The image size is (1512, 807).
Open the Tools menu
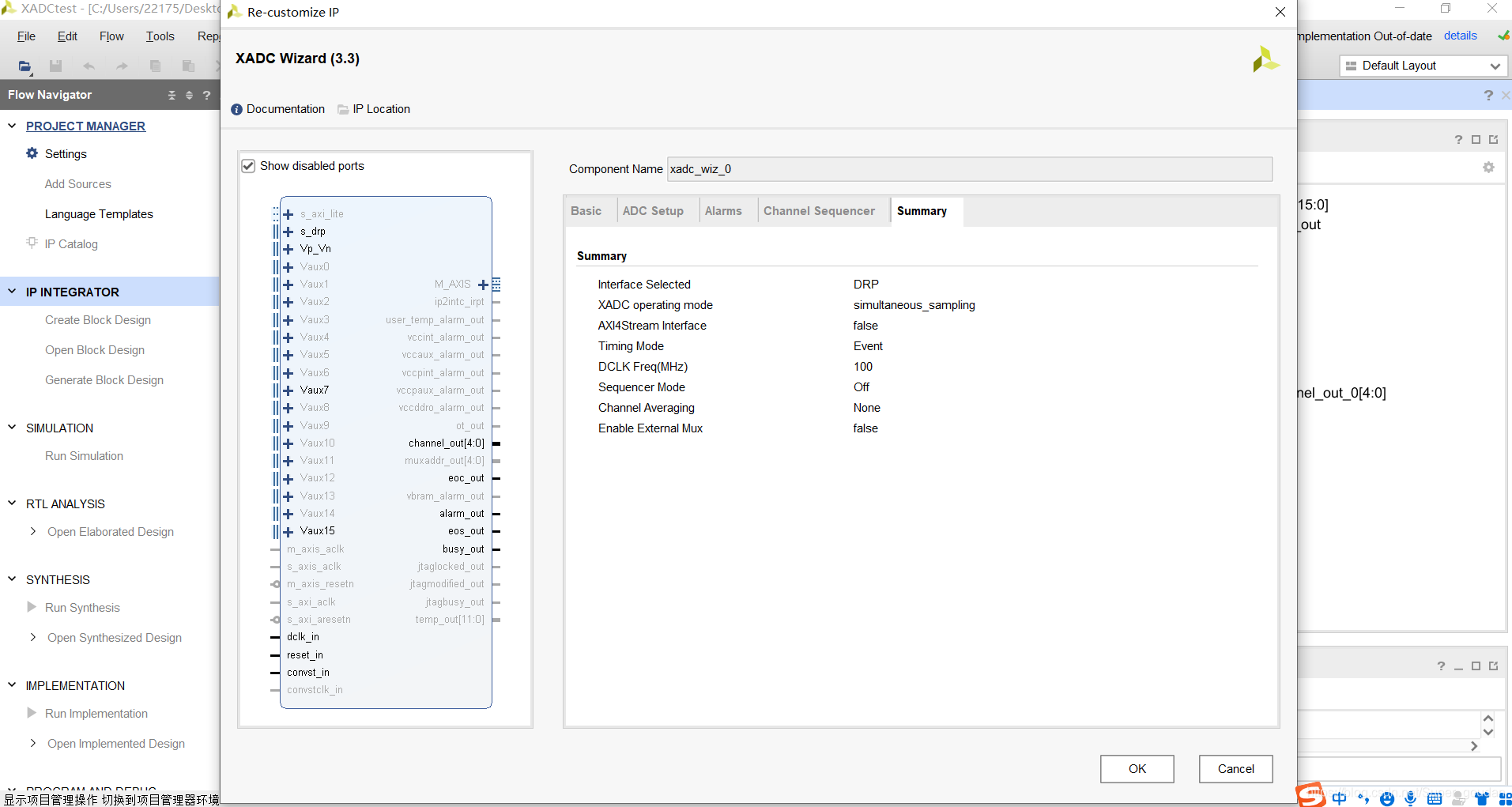click(160, 36)
